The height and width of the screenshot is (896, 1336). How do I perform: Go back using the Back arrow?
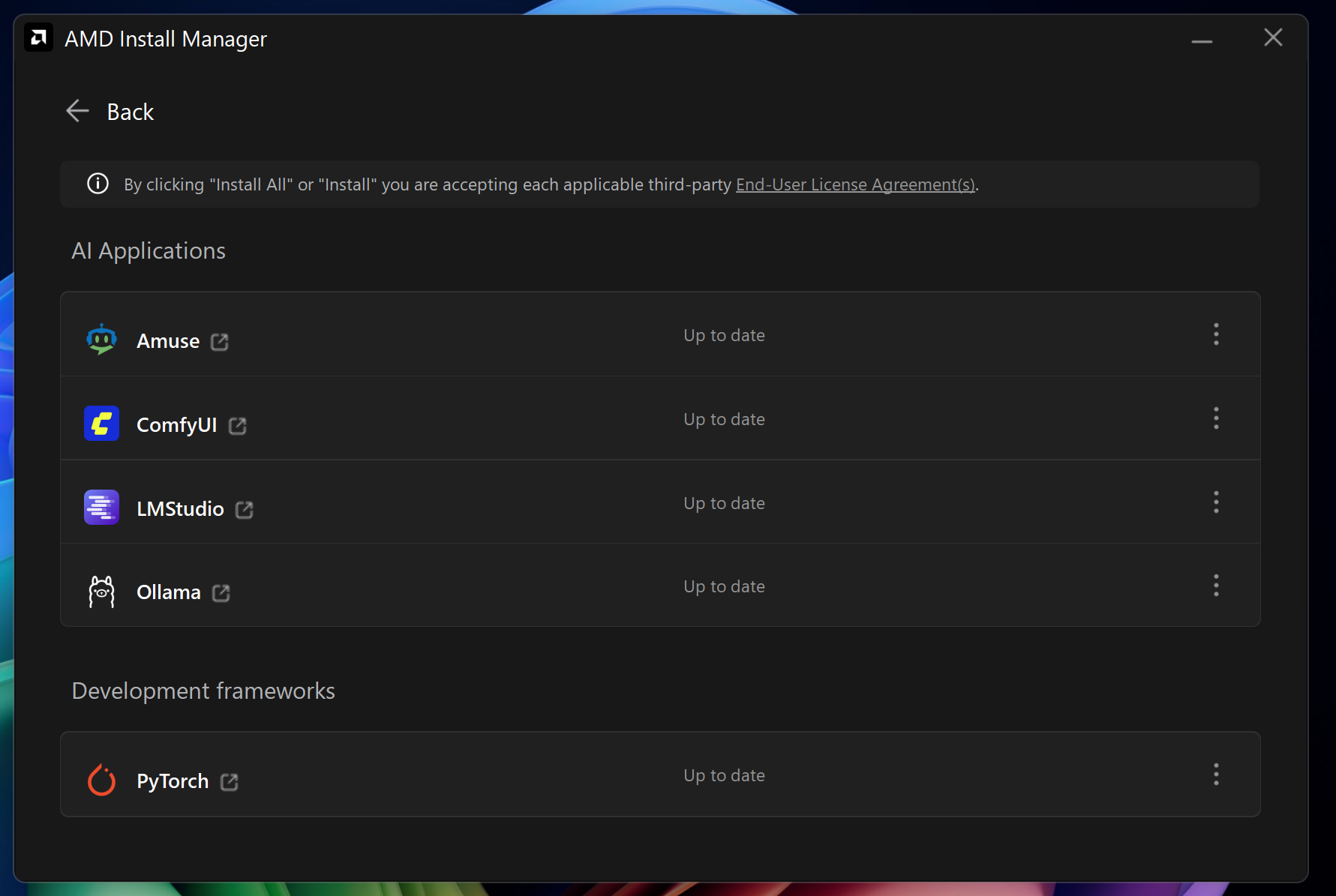(78, 112)
